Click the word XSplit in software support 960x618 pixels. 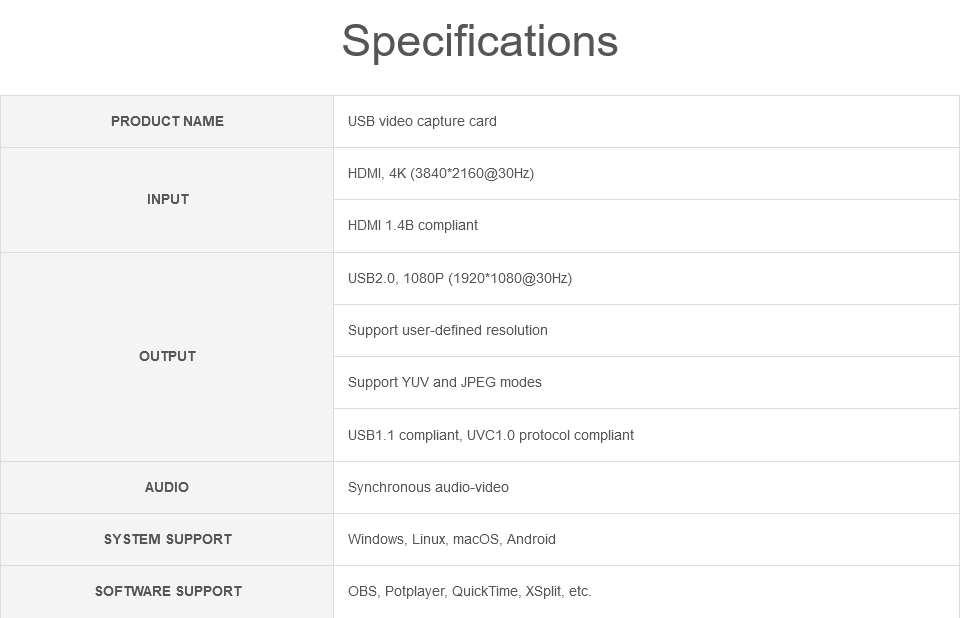click(544, 592)
